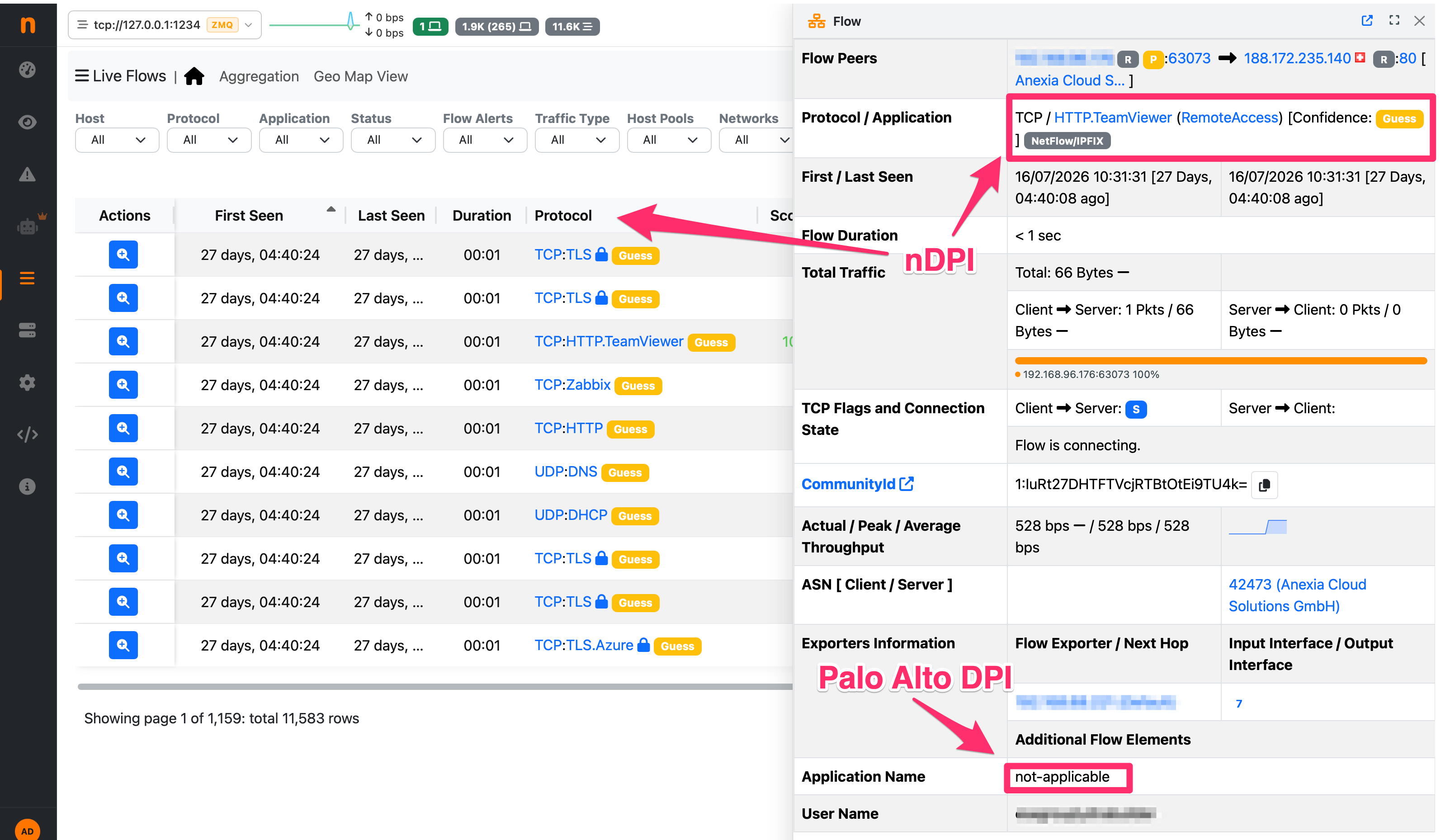Open the TCP:Zabbix protocol link
The width and height of the screenshot is (1455, 840).
(x=572, y=385)
